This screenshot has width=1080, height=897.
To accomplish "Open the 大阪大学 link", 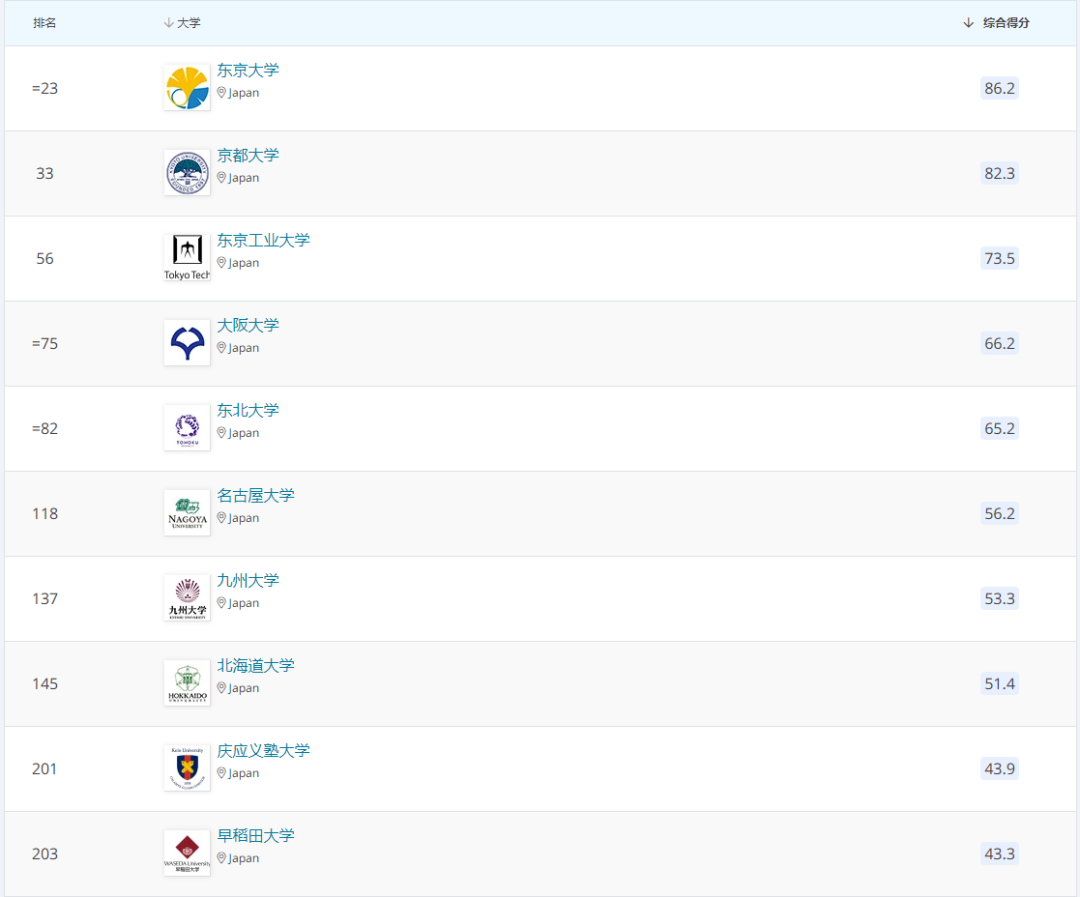I will pyautogui.click(x=248, y=325).
